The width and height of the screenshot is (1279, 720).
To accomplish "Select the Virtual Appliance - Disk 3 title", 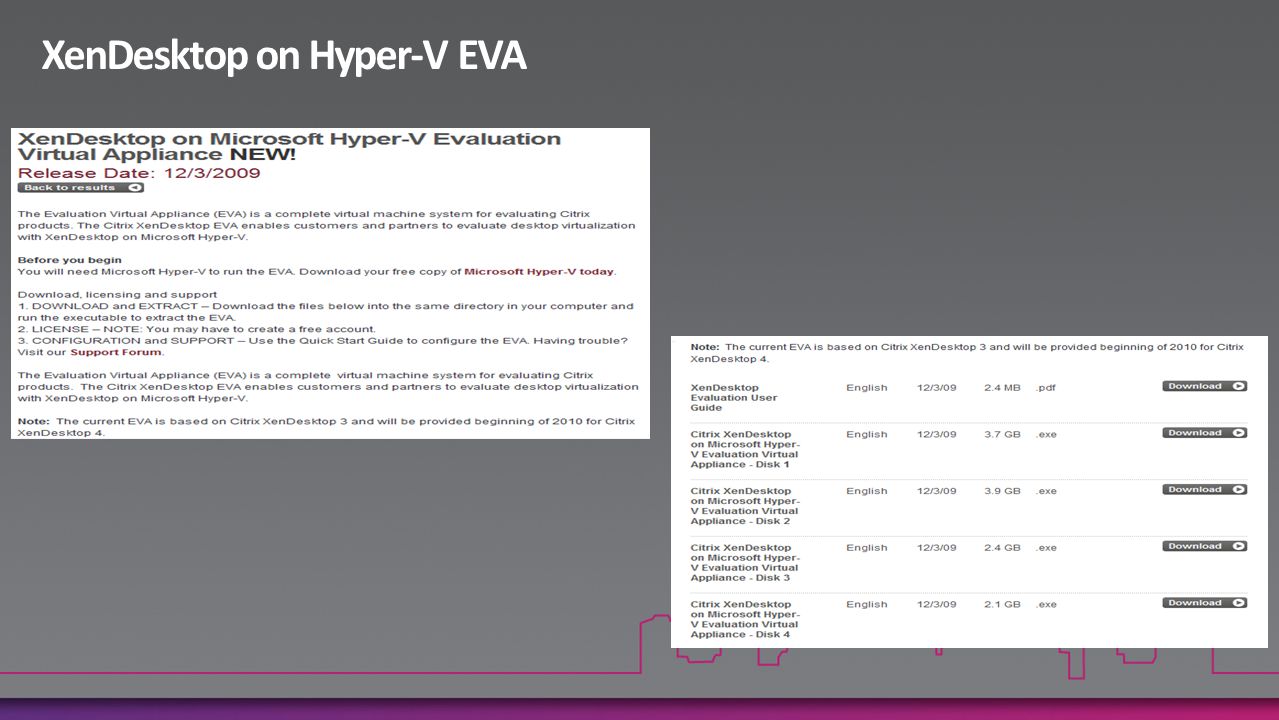I will pos(745,563).
